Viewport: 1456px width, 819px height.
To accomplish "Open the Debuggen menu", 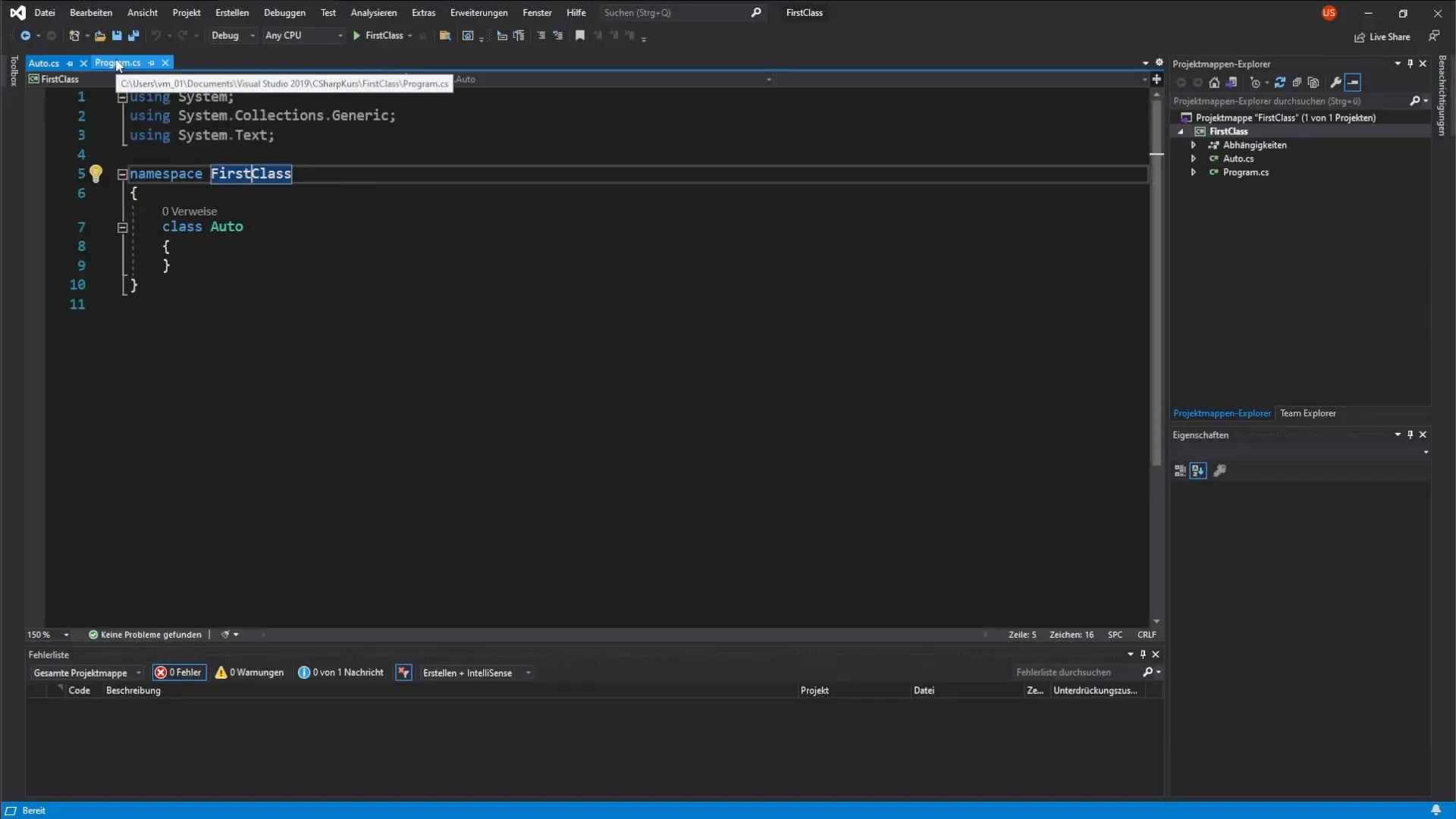I will [x=284, y=13].
